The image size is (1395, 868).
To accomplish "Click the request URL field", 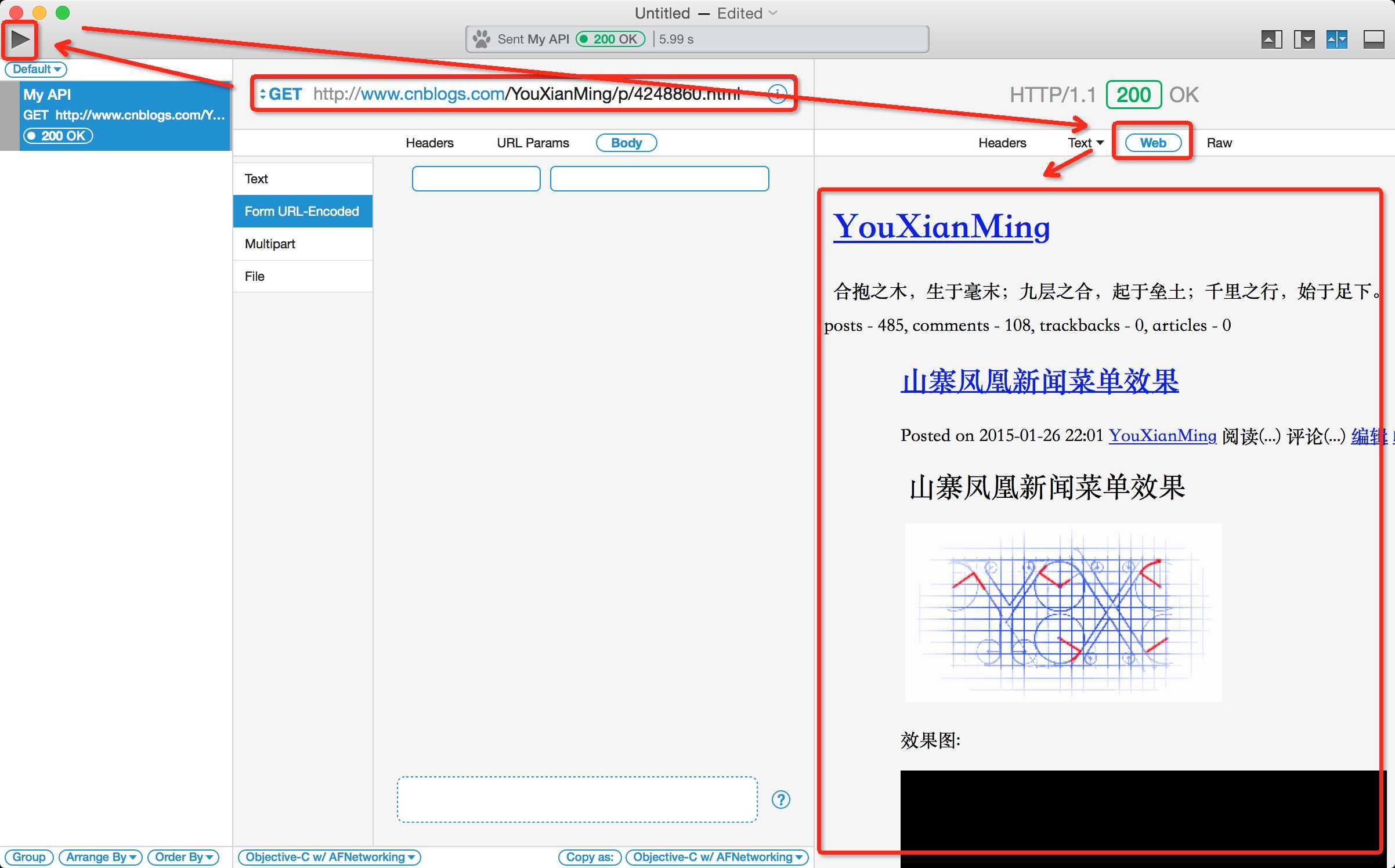I will tap(526, 93).
